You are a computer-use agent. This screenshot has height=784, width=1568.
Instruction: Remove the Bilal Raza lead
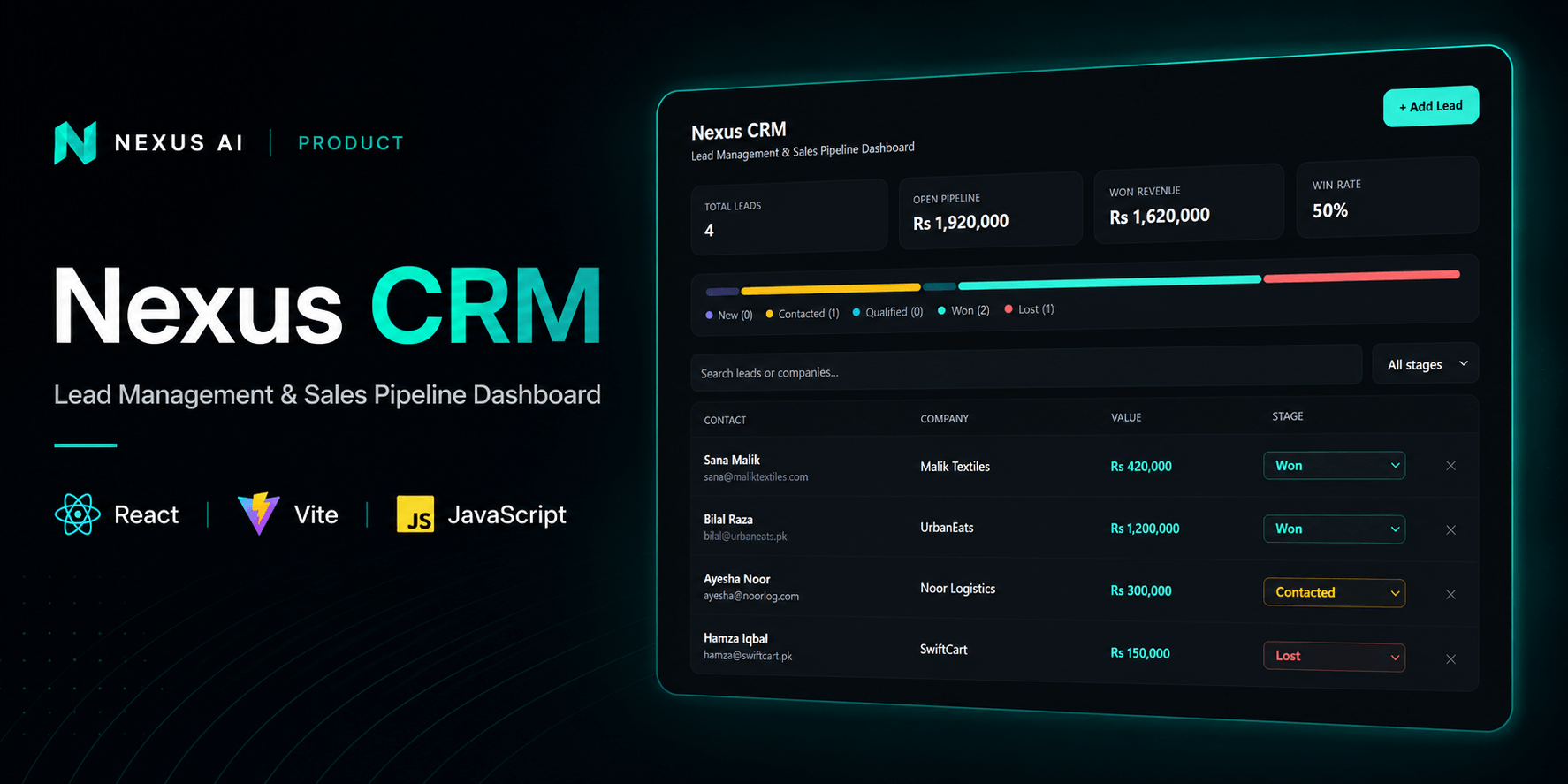coord(1450,530)
